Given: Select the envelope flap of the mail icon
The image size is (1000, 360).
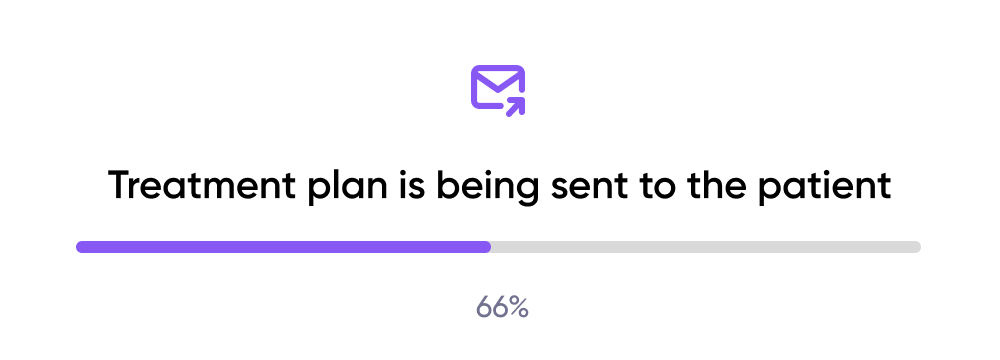Looking at the screenshot, I should click(498, 80).
